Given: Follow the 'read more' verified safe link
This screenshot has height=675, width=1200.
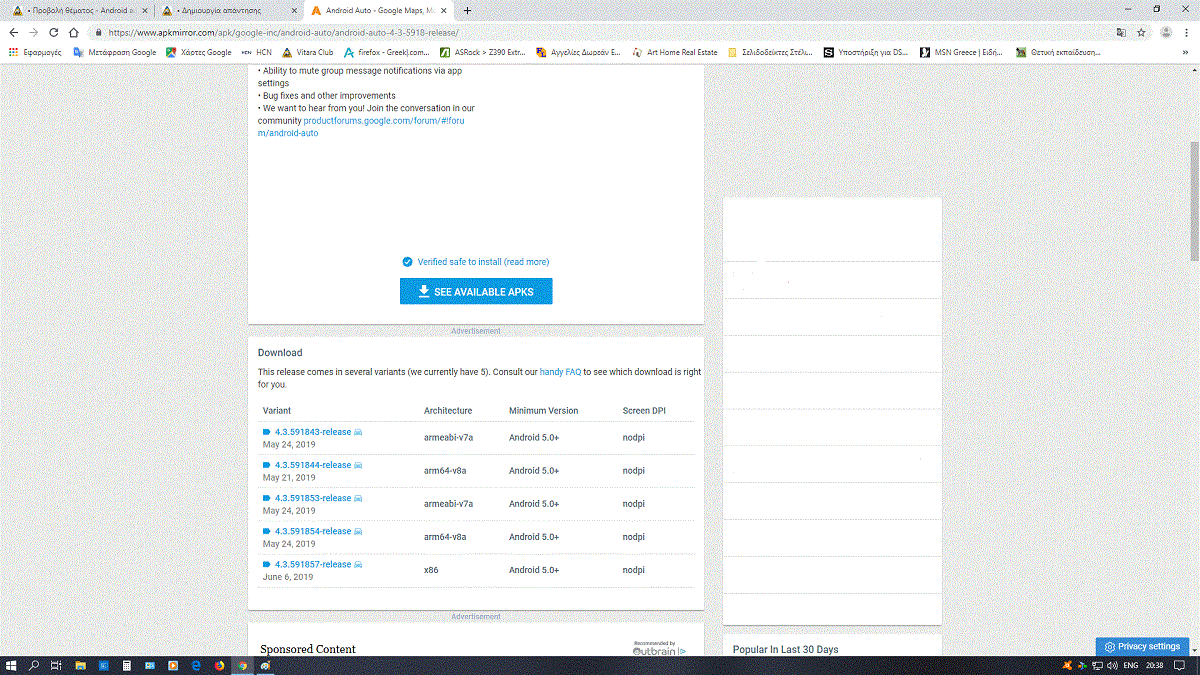Looking at the screenshot, I should coord(526,262).
